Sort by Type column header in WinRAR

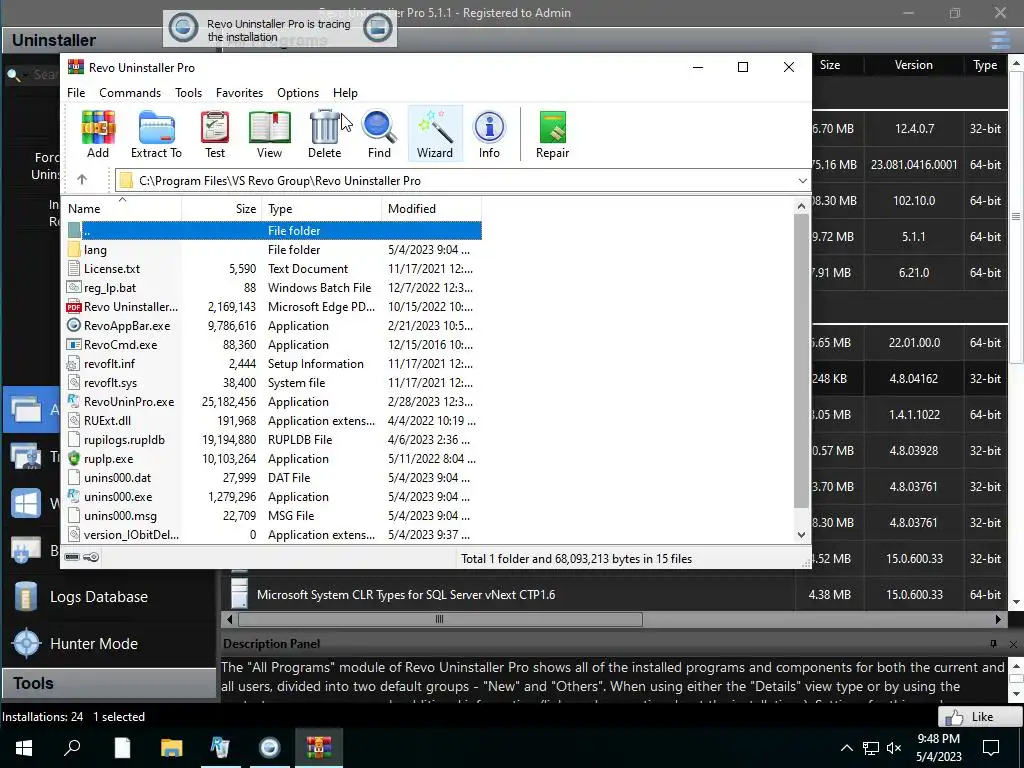[321, 208]
